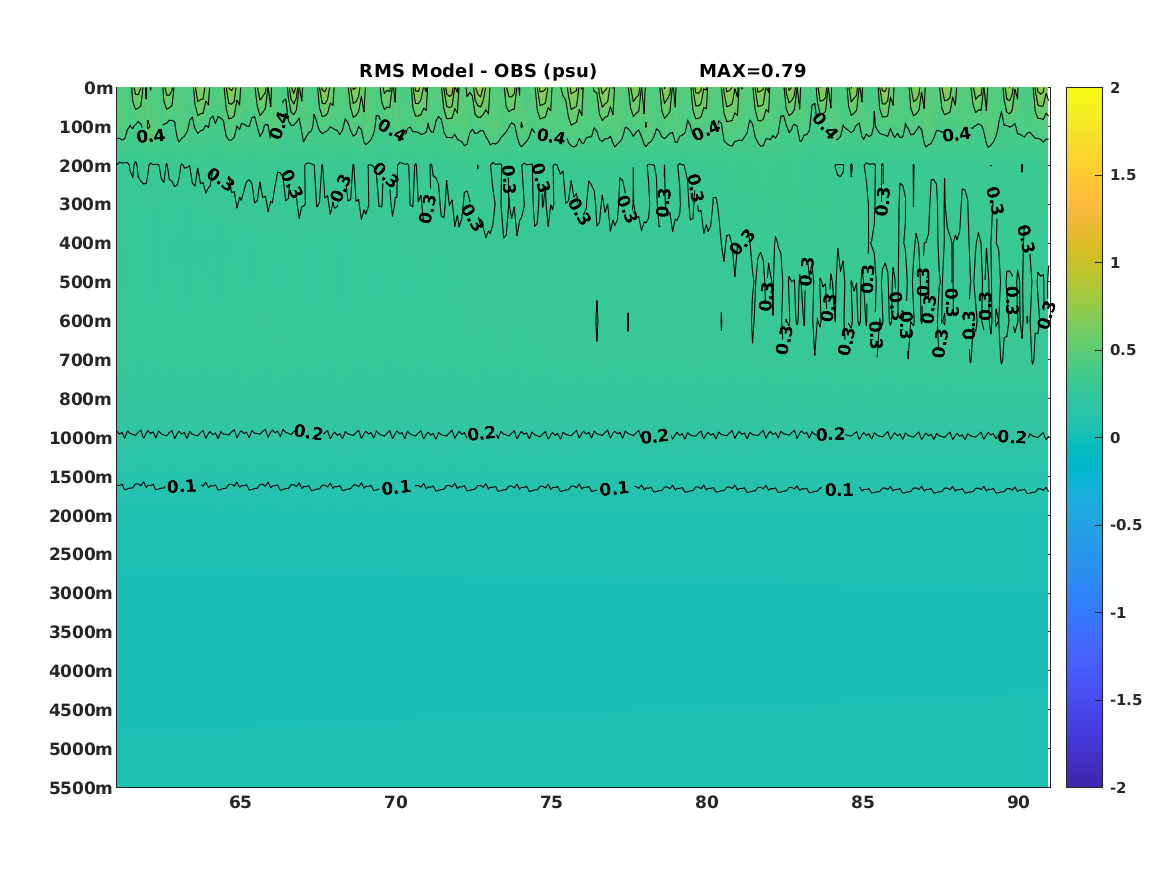
Task: Click the '300m' depth axis label
Action: pyautogui.click(x=86, y=205)
